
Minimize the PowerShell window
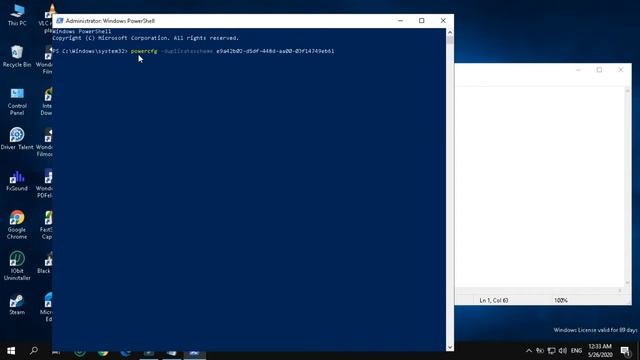[400, 21]
